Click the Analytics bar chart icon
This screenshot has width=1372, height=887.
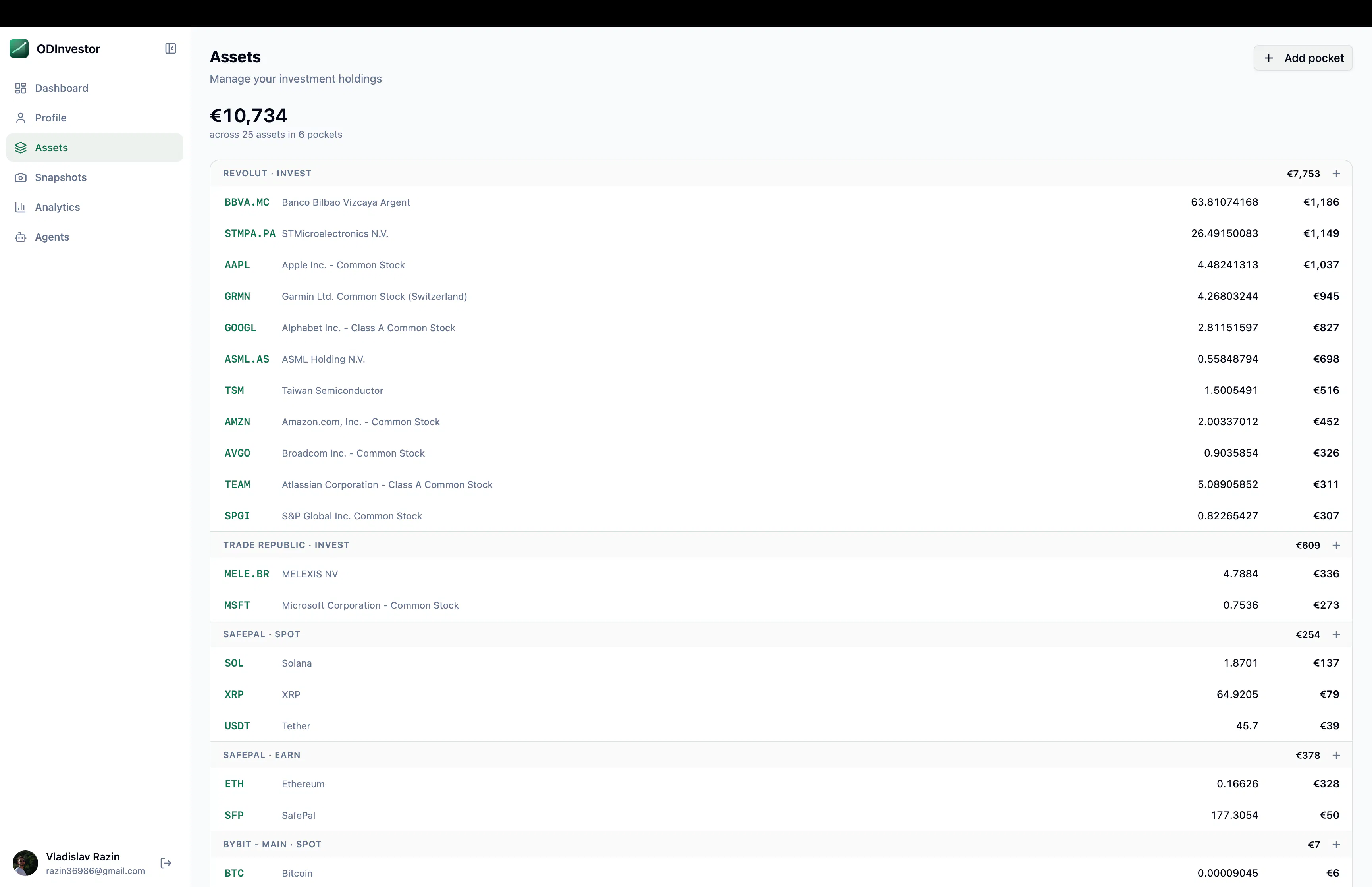point(21,207)
